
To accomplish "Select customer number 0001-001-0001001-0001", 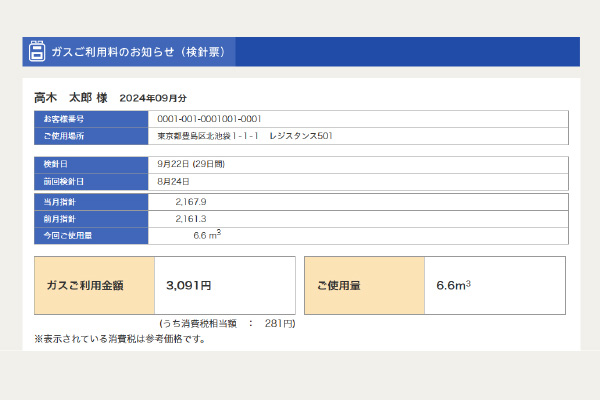I will point(209,119).
